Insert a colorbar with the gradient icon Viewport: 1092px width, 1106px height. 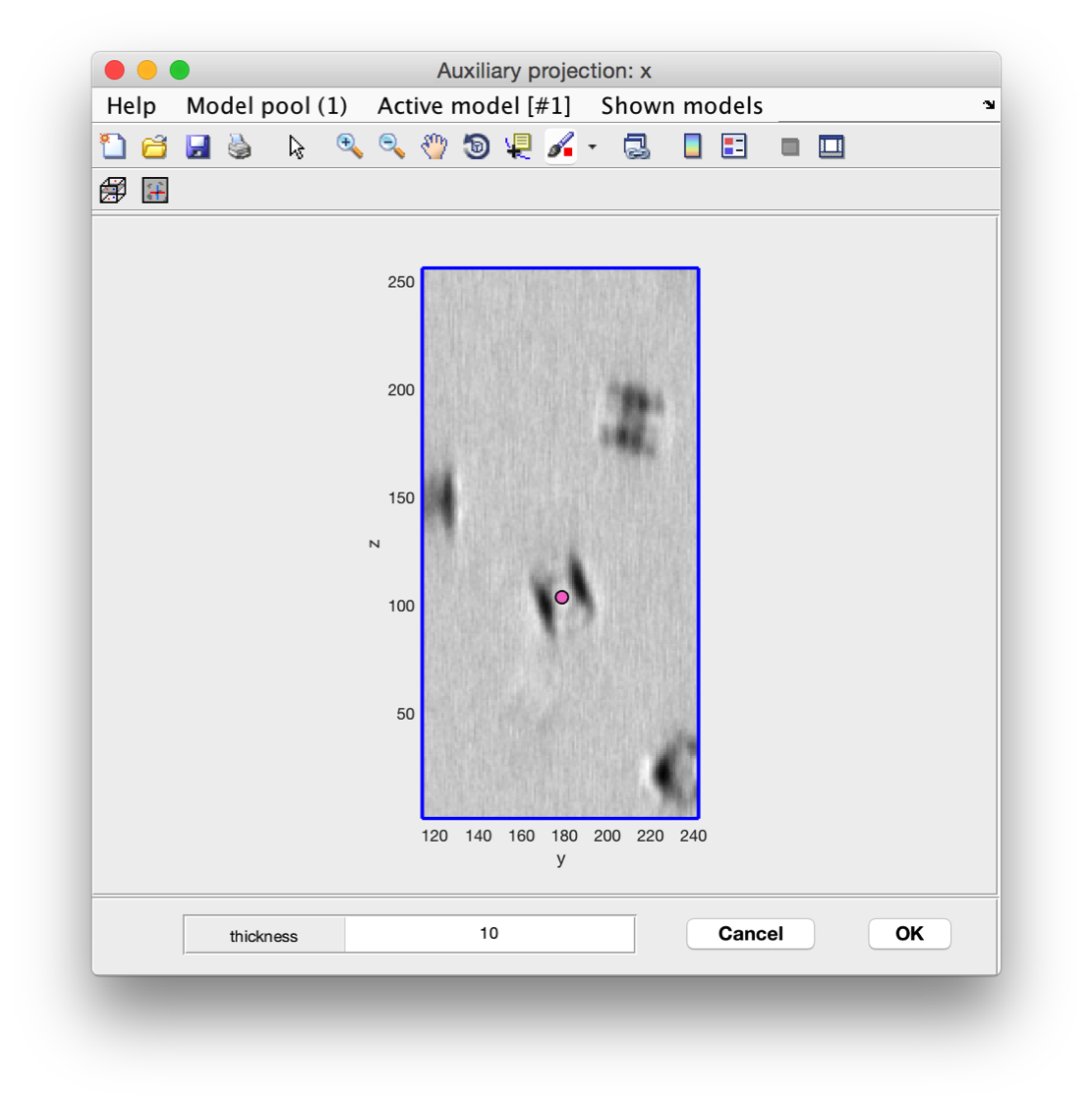693,146
